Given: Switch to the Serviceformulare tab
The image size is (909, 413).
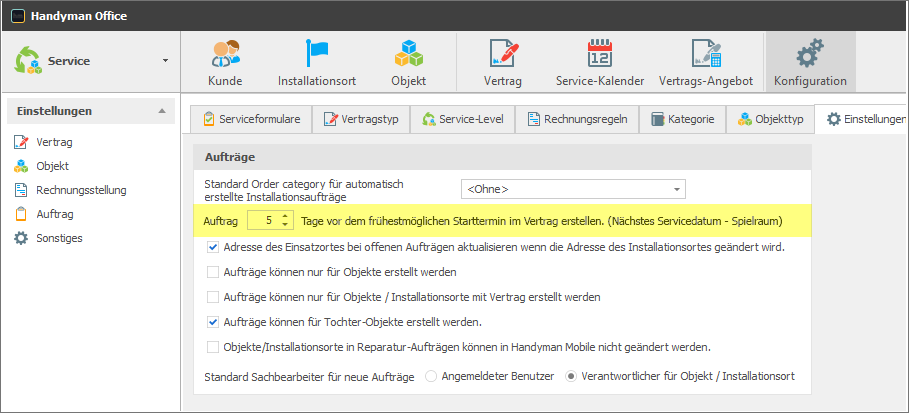Looking at the screenshot, I should click(252, 119).
